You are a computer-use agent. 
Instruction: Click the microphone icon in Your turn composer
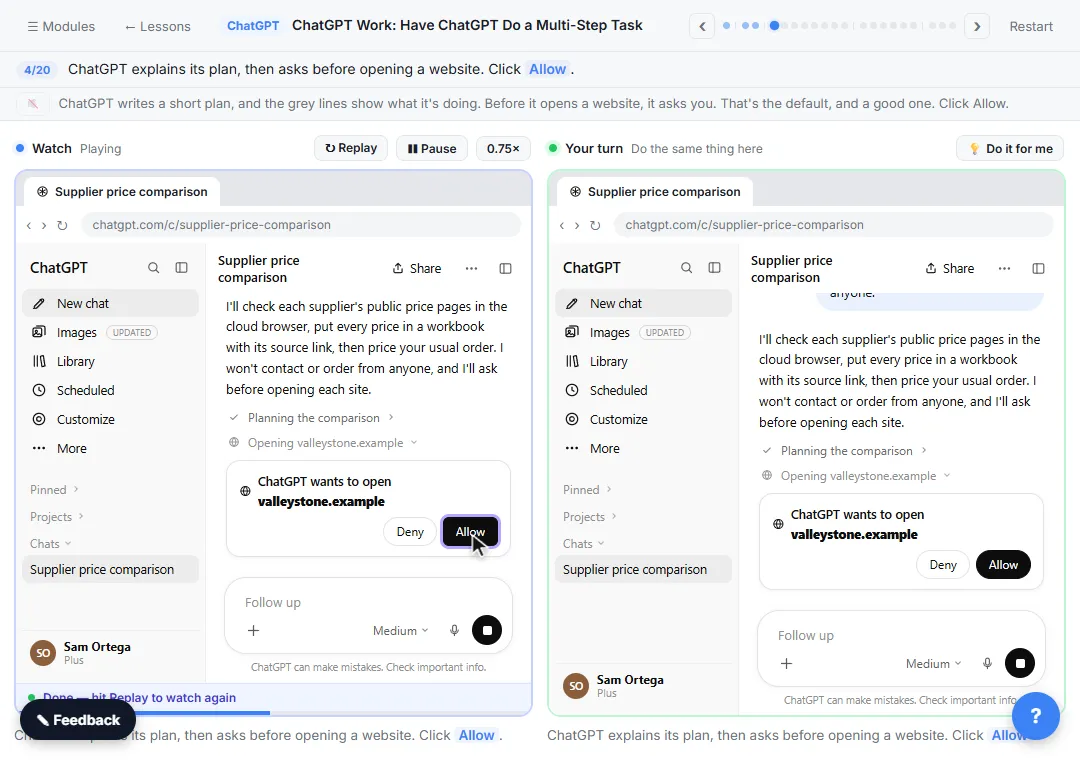987,663
